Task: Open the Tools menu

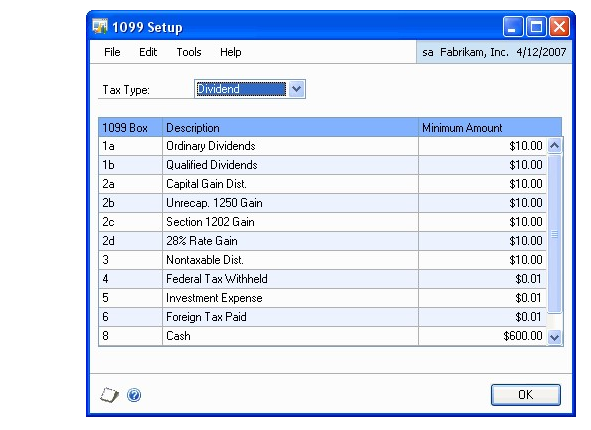Action: click(x=189, y=52)
